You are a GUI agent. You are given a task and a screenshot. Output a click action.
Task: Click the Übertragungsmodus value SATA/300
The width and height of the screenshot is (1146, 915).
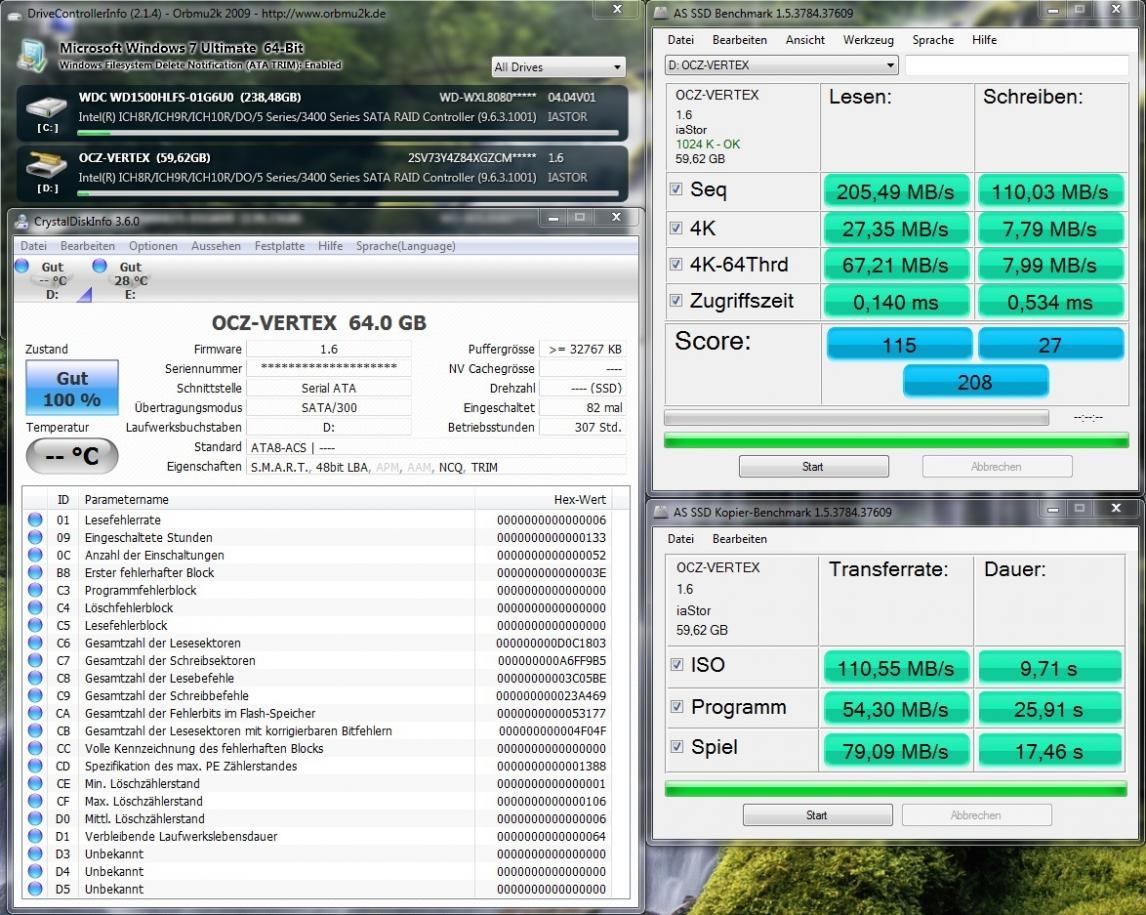coord(329,408)
